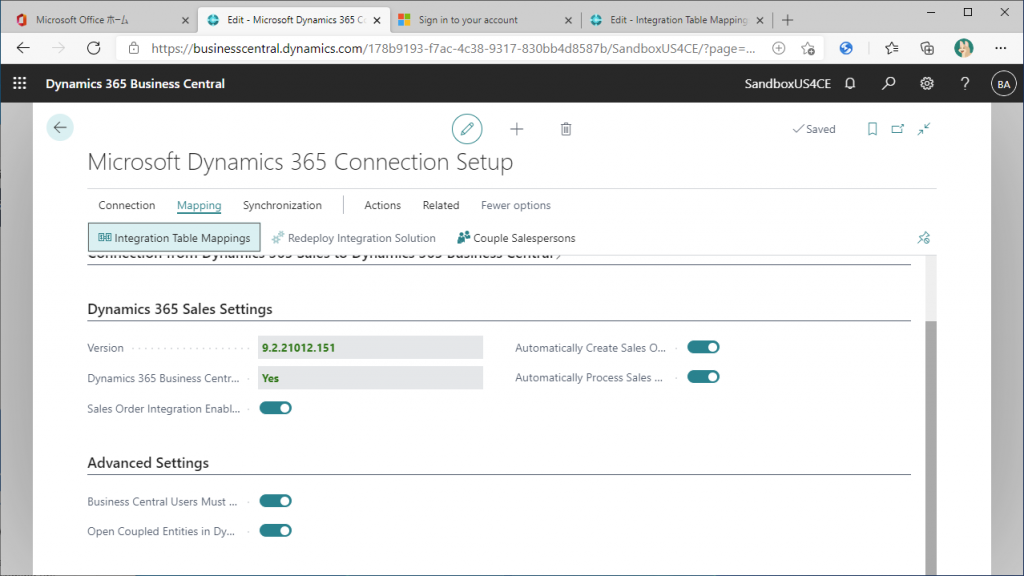Click the Microsoft Dynamics 365 Connection Setup heading
This screenshot has height=576, width=1024.
[300, 162]
